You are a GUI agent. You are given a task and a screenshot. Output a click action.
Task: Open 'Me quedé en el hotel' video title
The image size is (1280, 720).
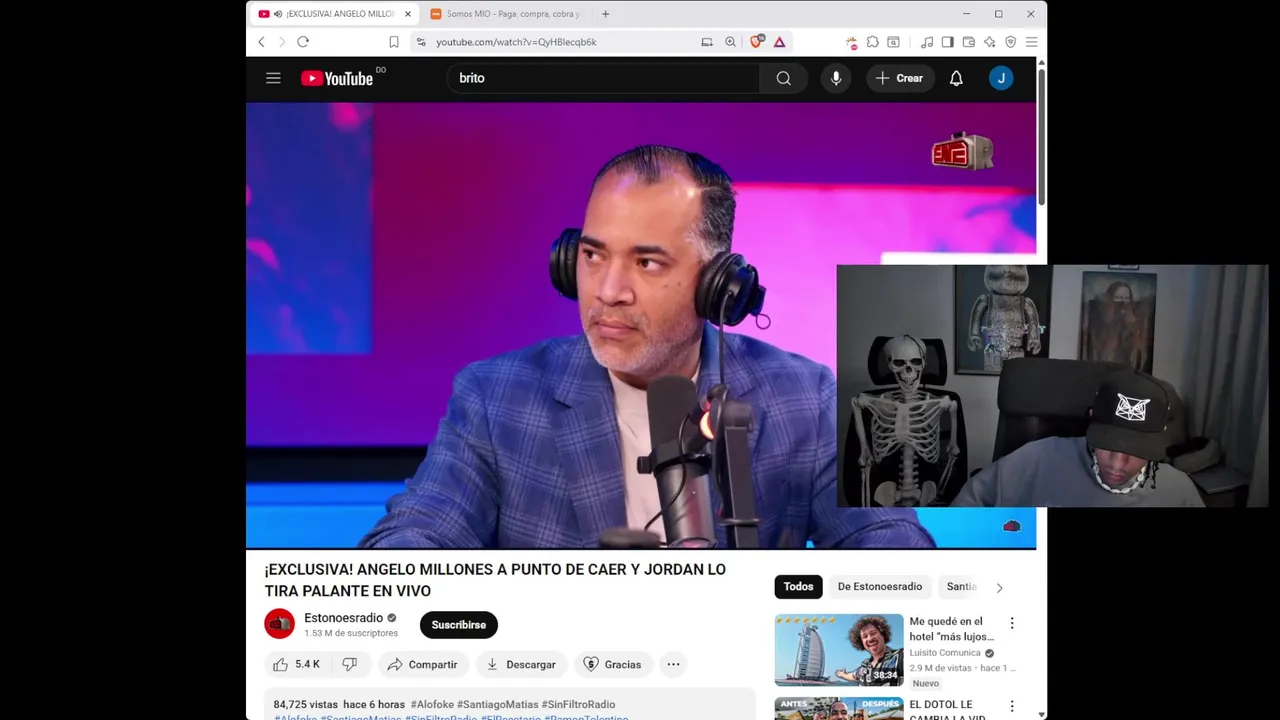click(951, 629)
